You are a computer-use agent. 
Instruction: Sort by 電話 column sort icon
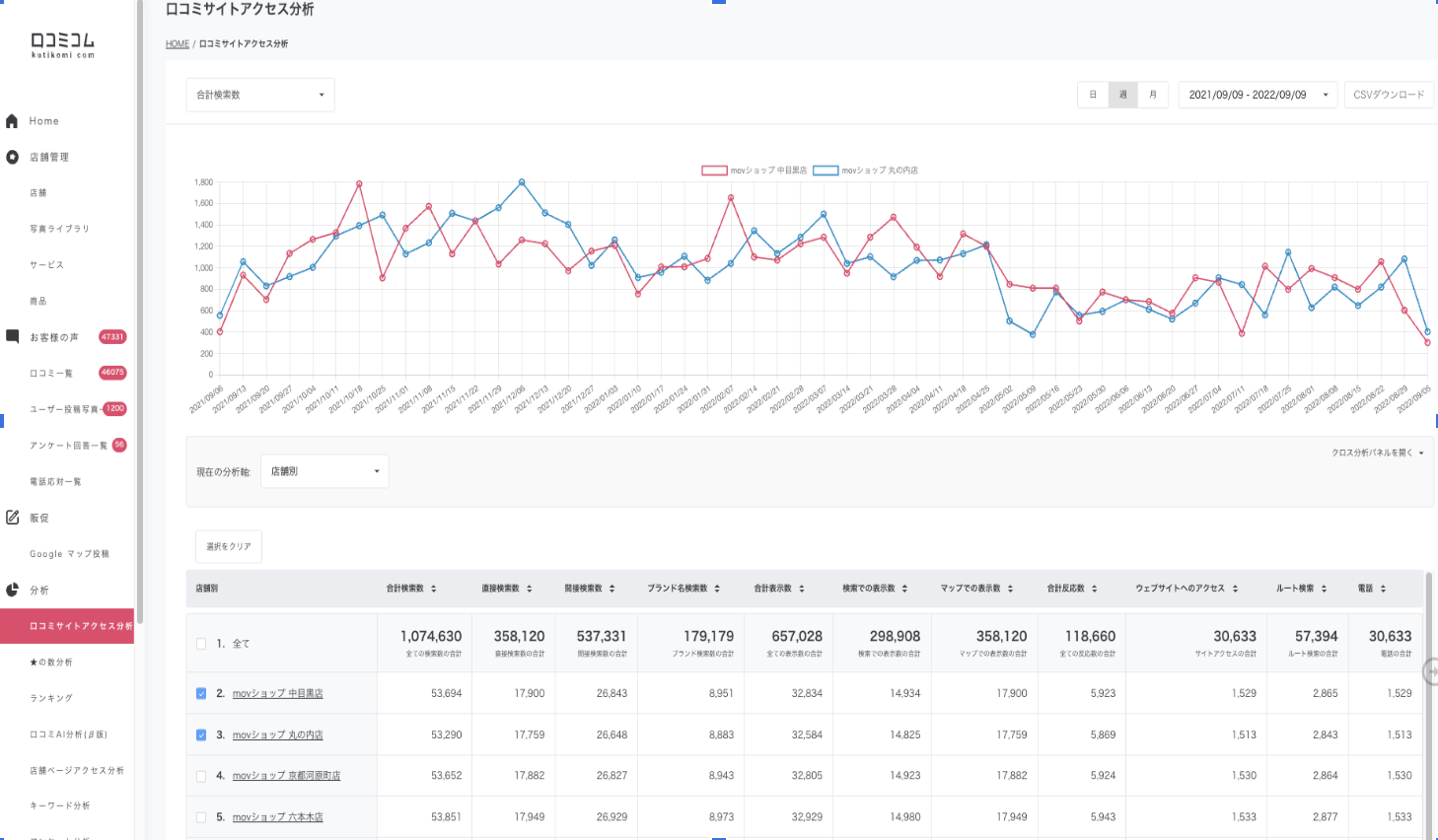1383,589
